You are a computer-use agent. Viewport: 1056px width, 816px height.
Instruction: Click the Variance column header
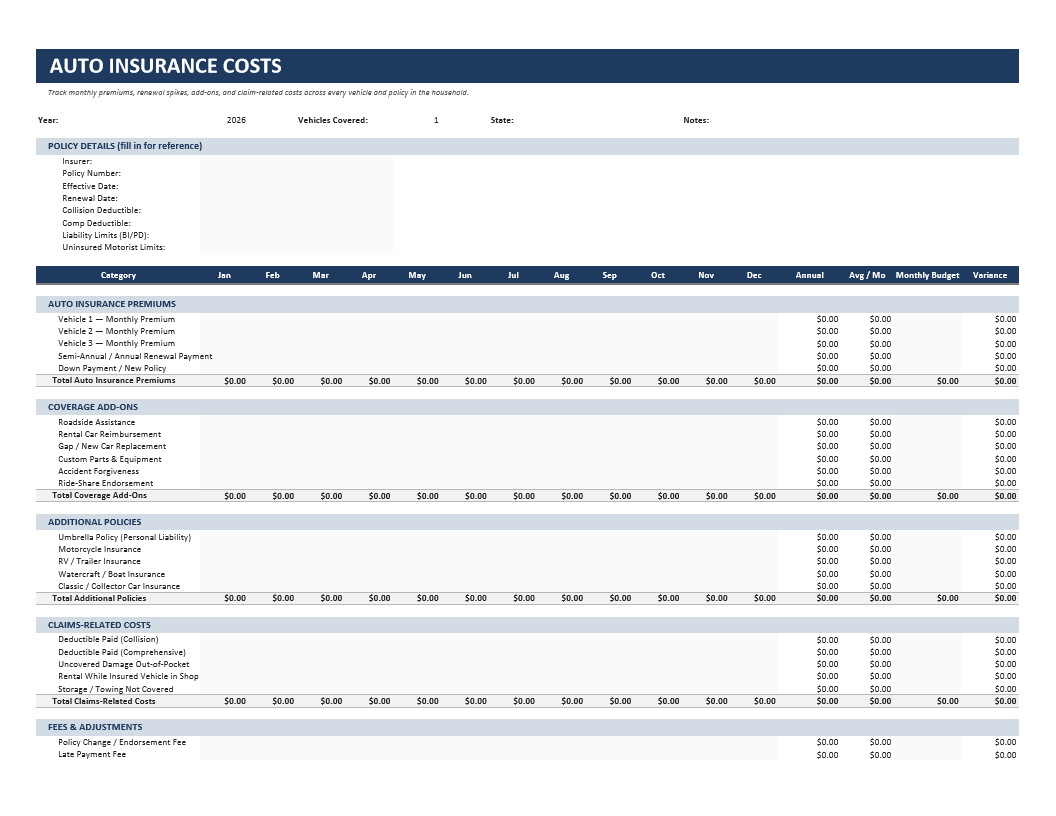point(989,275)
